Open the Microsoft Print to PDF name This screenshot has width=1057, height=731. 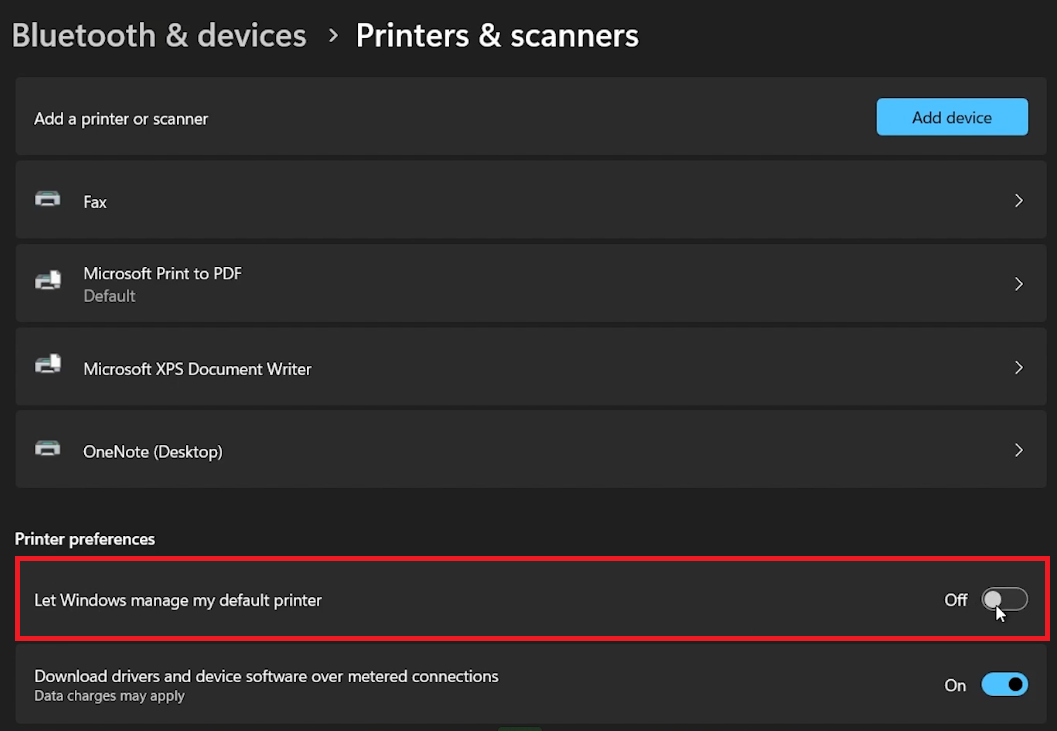pyautogui.click(x=162, y=273)
